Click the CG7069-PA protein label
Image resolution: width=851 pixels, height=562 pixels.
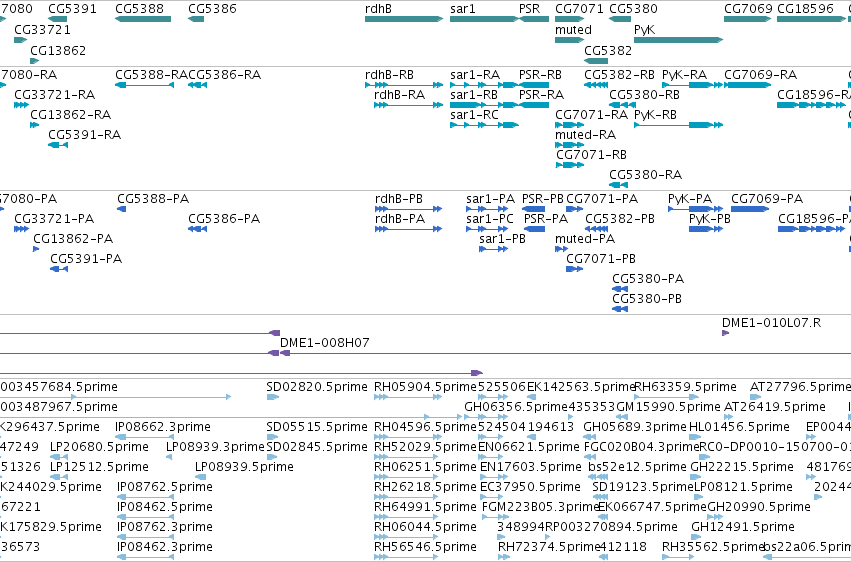(x=767, y=199)
